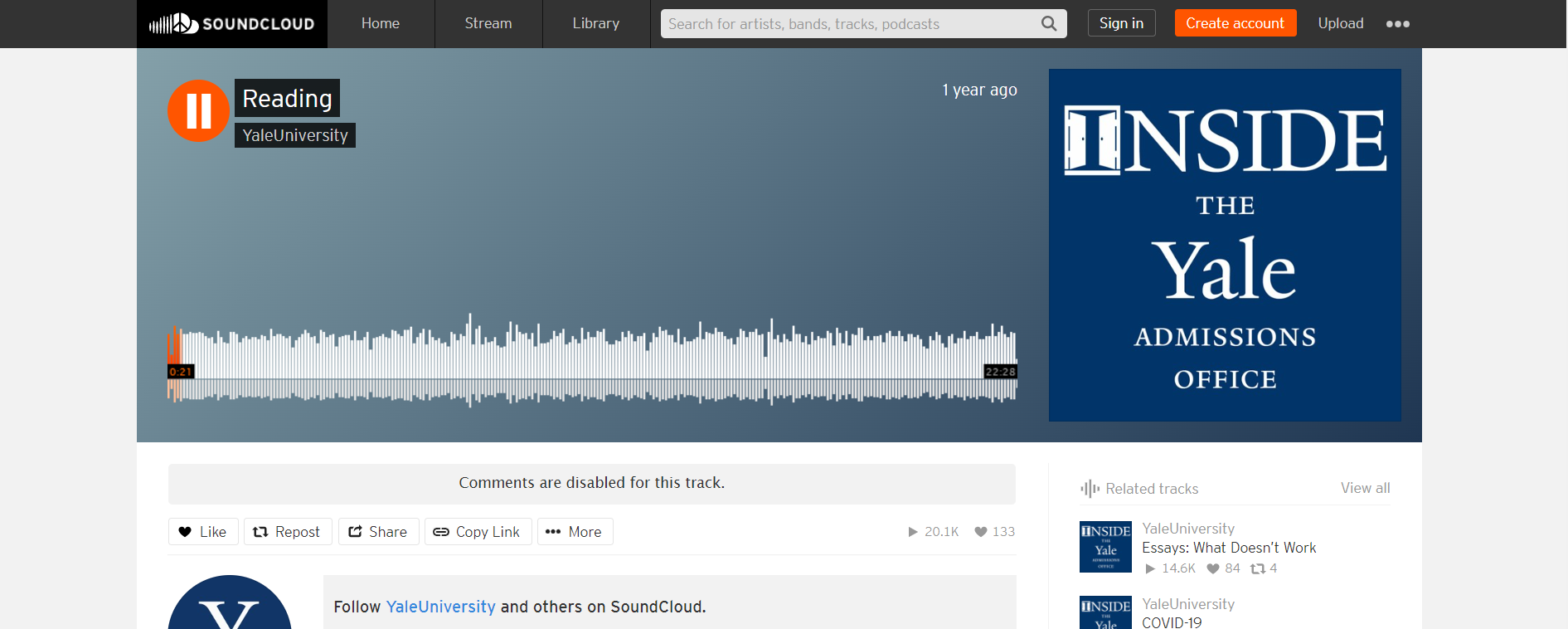The width and height of the screenshot is (1568, 629).
Task: Click Create account button
Action: coord(1235,23)
